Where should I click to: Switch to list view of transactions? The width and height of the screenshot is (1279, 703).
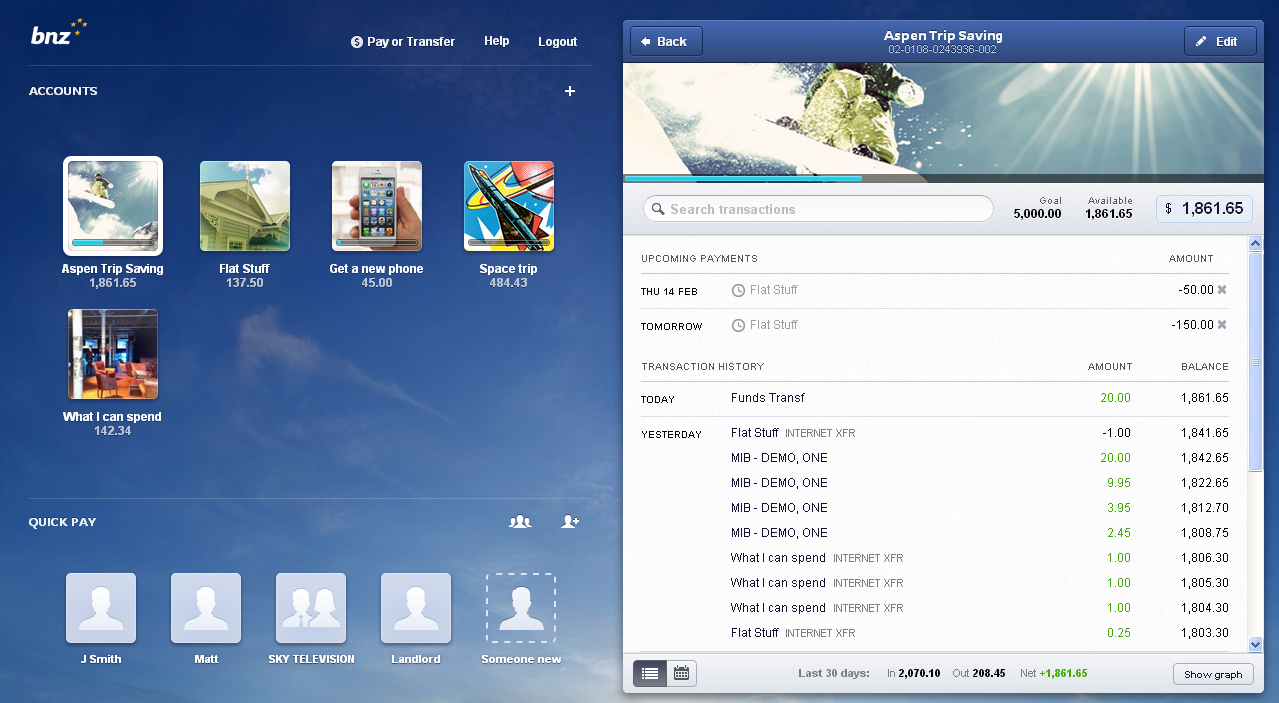(650, 674)
